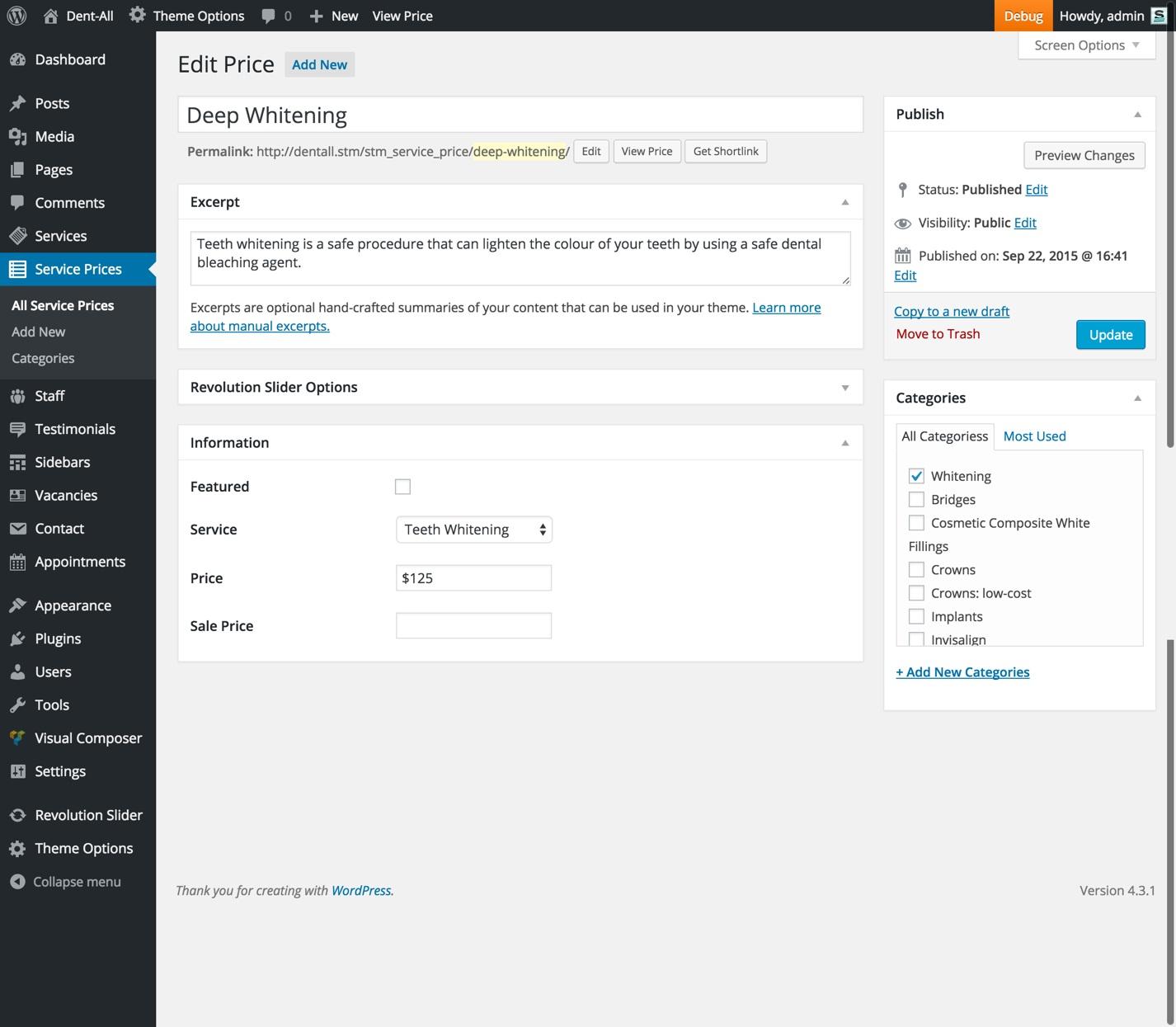Click the Theme Options gear in admin bar

[x=138, y=15]
